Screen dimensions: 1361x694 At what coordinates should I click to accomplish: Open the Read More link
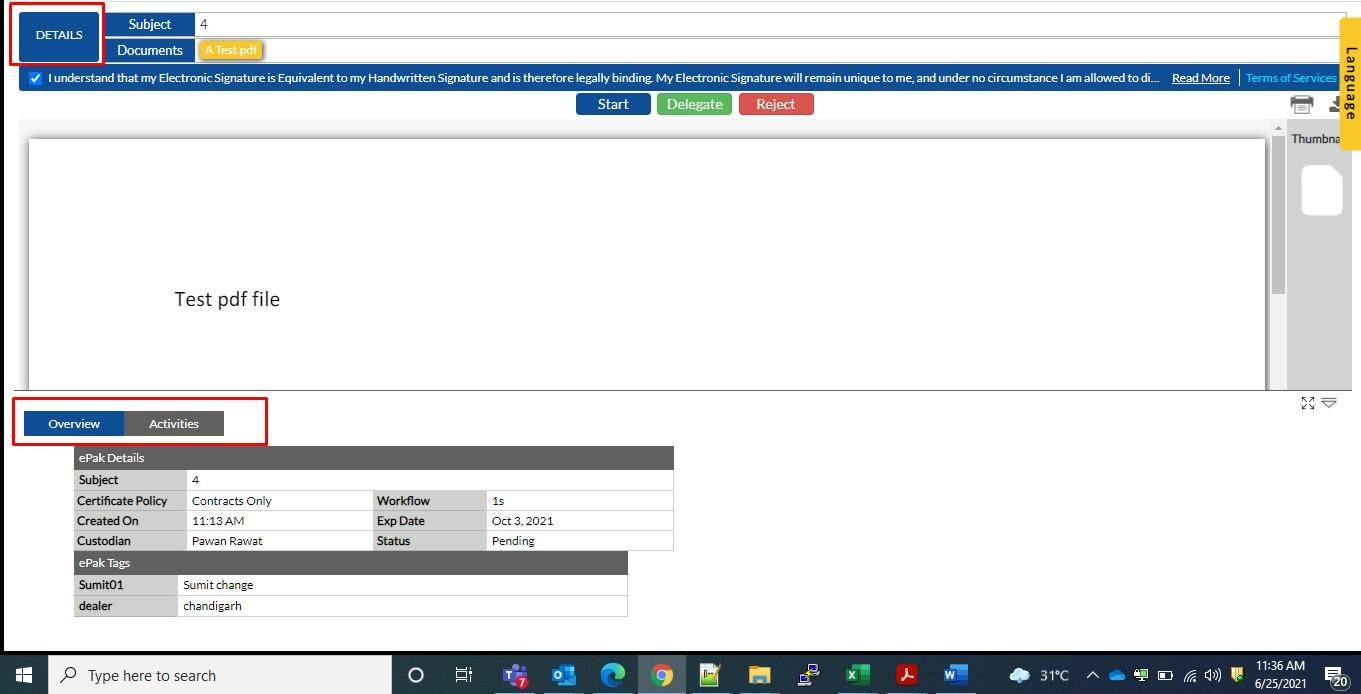point(1200,78)
